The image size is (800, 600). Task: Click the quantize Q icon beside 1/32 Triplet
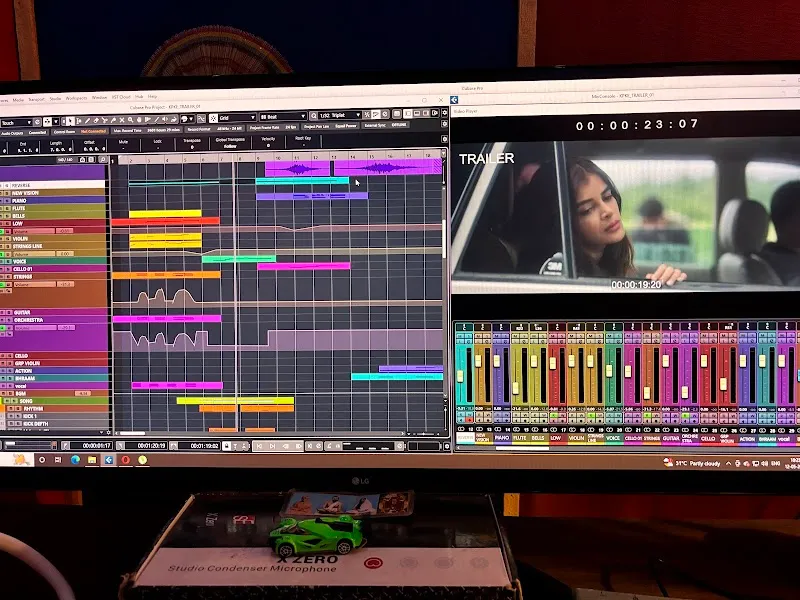pyautogui.click(x=314, y=116)
